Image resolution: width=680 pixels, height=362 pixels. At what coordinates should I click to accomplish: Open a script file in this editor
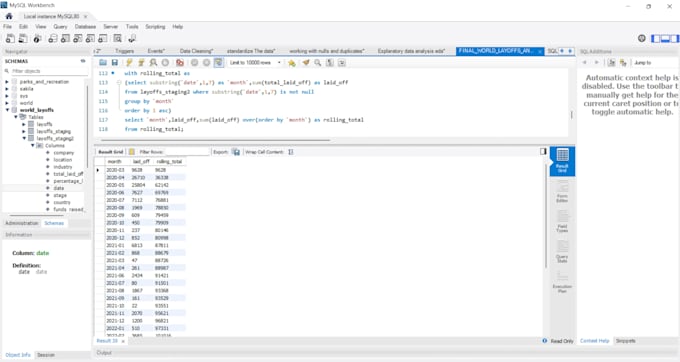coord(103,63)
